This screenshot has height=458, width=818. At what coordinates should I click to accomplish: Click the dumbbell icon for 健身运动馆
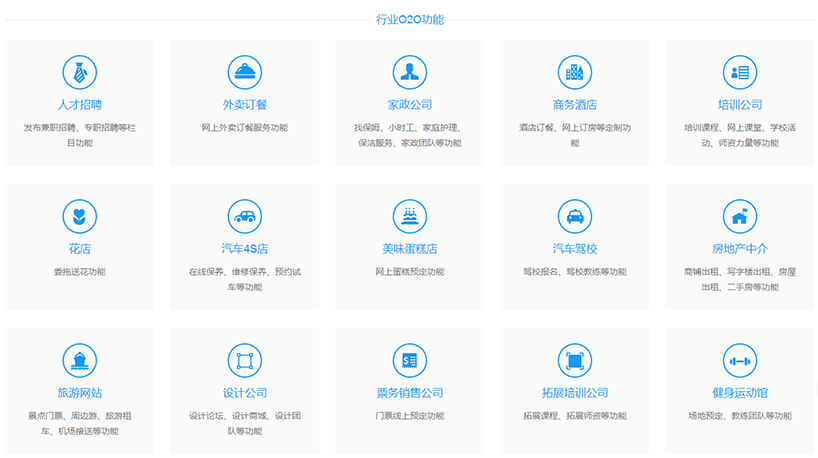tap(739, 360)
